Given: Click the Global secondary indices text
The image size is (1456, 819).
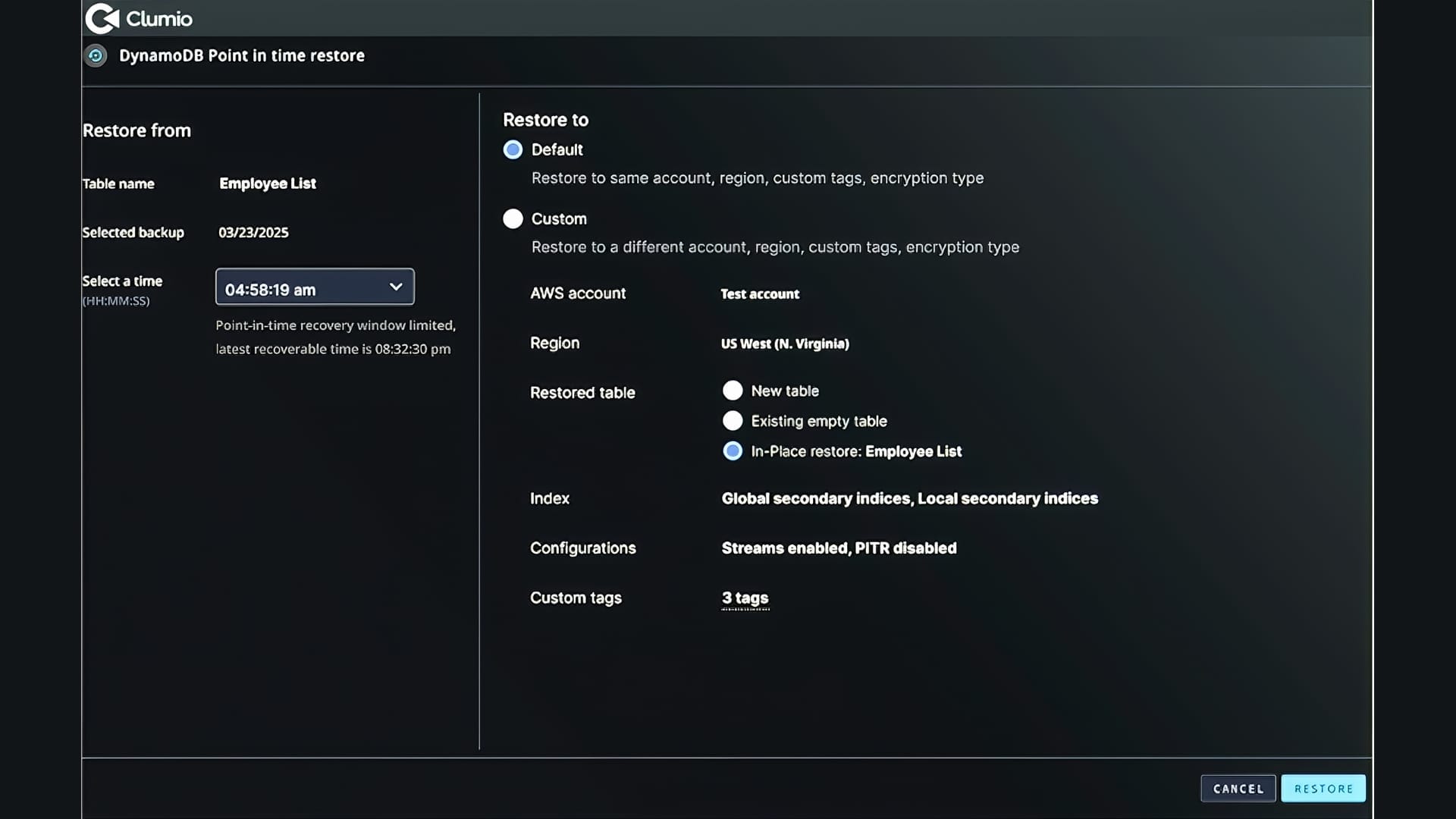Looking at the screenshot, I should (816, 498).
